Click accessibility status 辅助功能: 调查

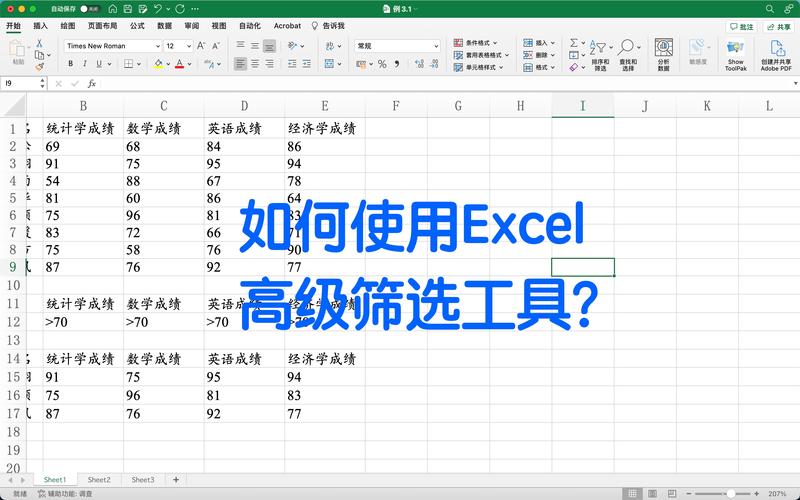pos(65,494)
